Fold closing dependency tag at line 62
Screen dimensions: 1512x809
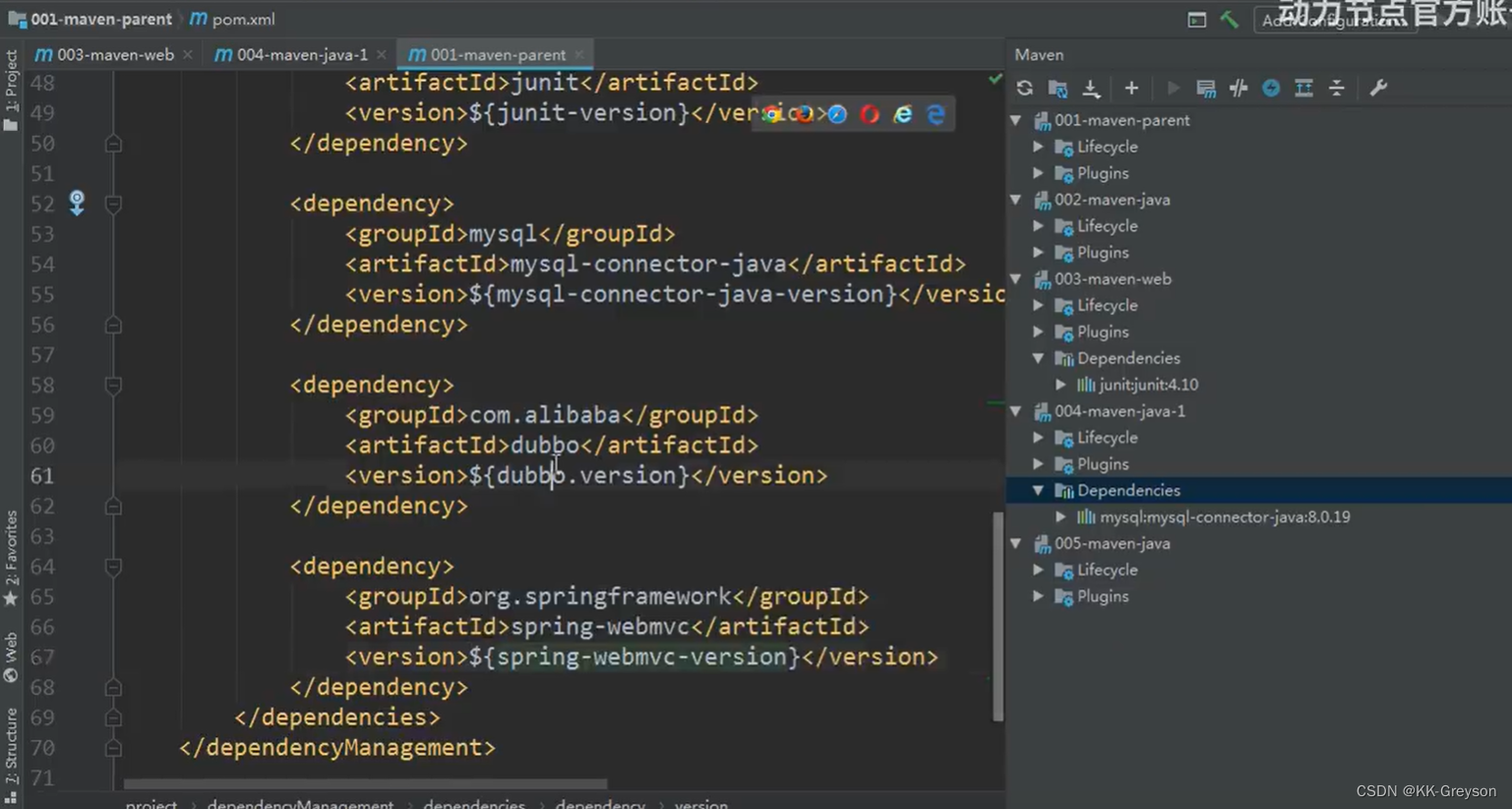point(113,506)
